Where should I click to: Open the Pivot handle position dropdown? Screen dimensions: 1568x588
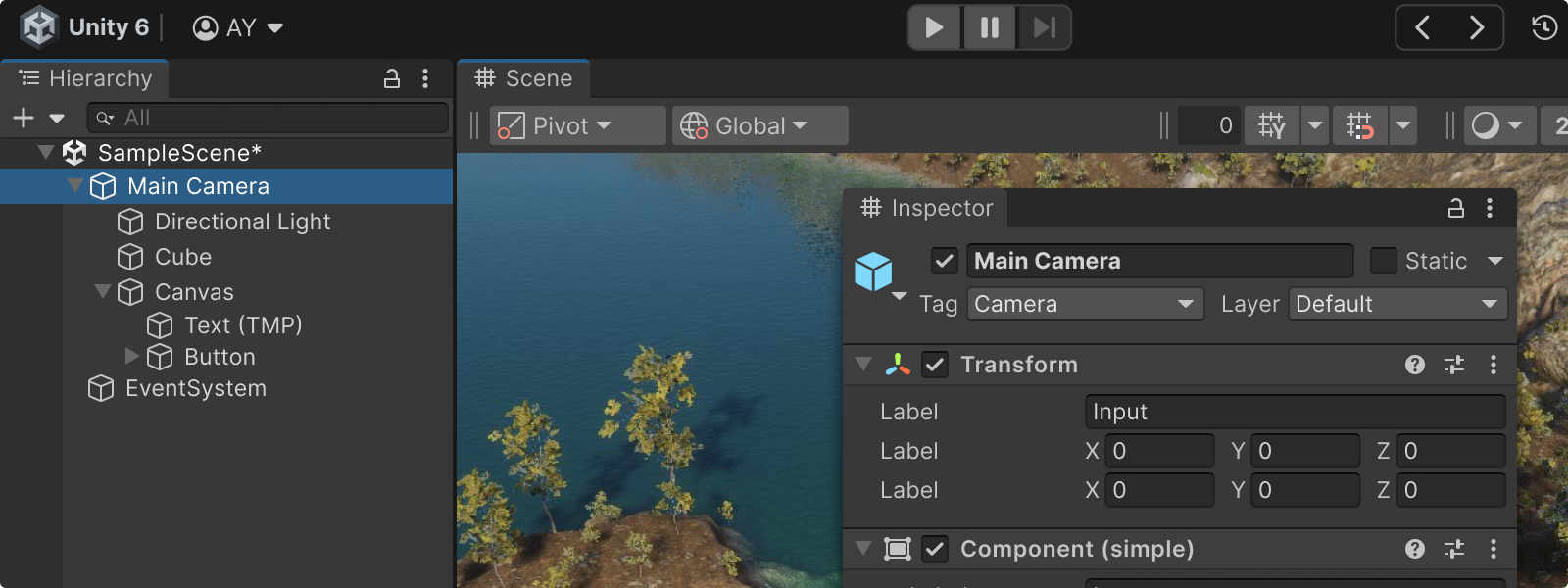(577, 125)
